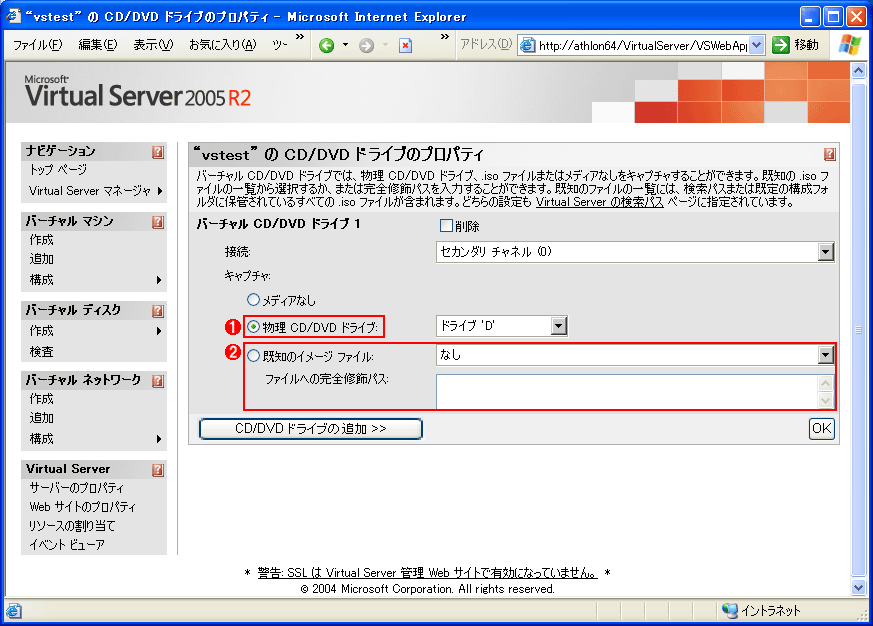
Task: Click the イントラネット zone icon in status bar
Action: click(x=729, y=610)
